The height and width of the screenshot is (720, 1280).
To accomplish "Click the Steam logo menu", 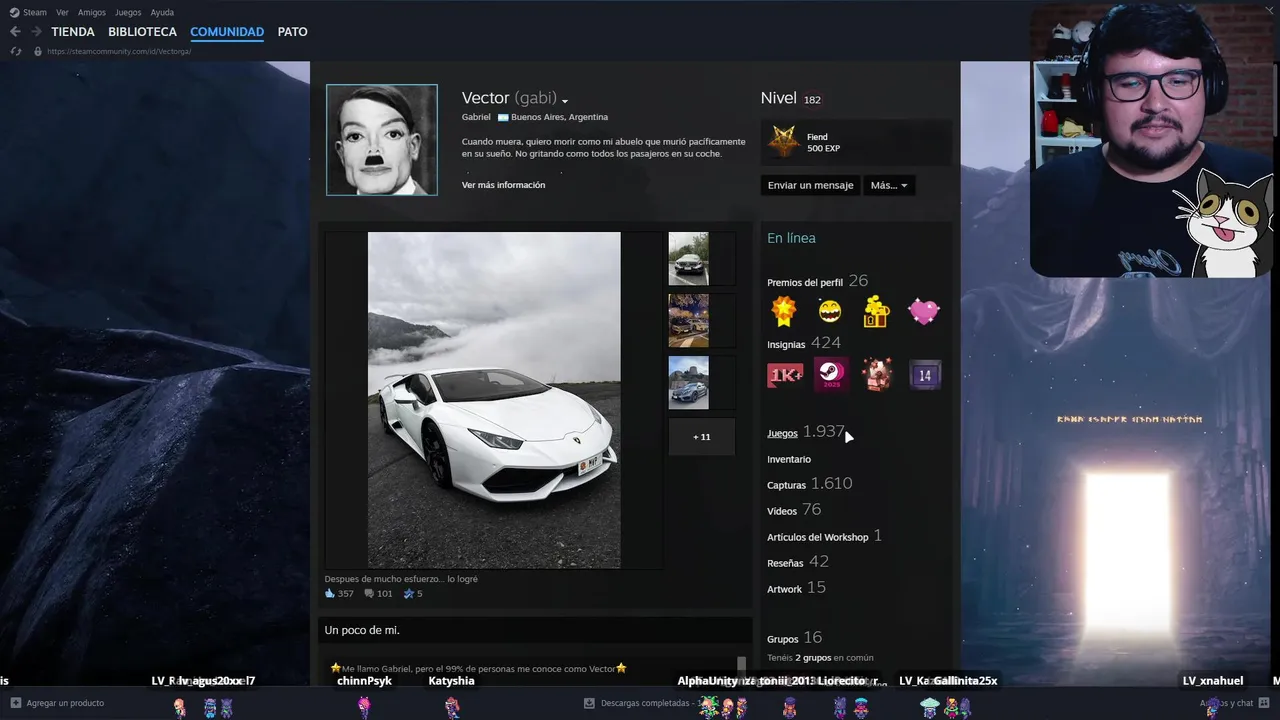I will click(x=27, y=12).
